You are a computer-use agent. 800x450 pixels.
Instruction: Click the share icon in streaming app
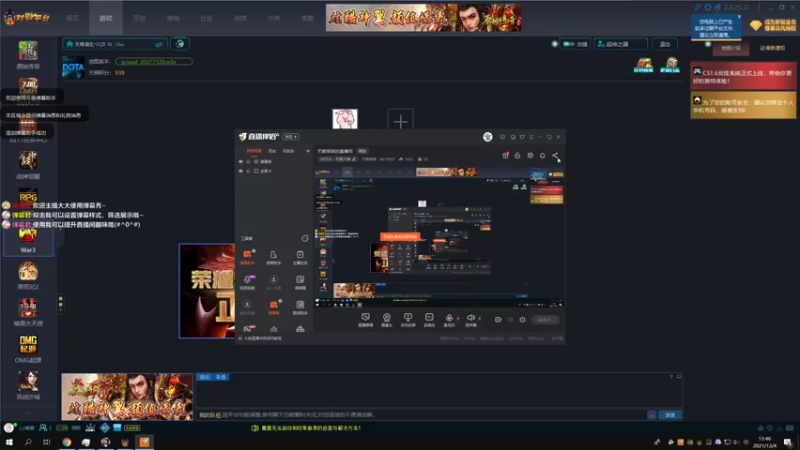[x=555, y=156]
